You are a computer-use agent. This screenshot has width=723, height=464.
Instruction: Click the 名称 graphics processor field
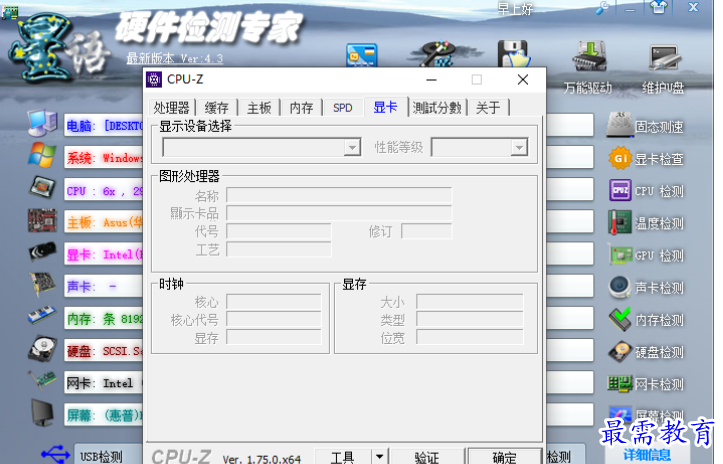[339, 196]
